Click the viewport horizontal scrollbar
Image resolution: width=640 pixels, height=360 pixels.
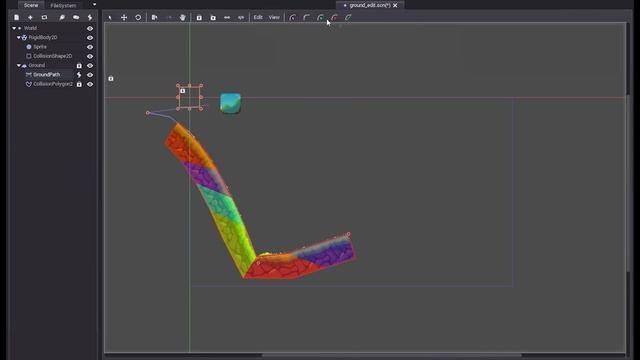(391, 355)
